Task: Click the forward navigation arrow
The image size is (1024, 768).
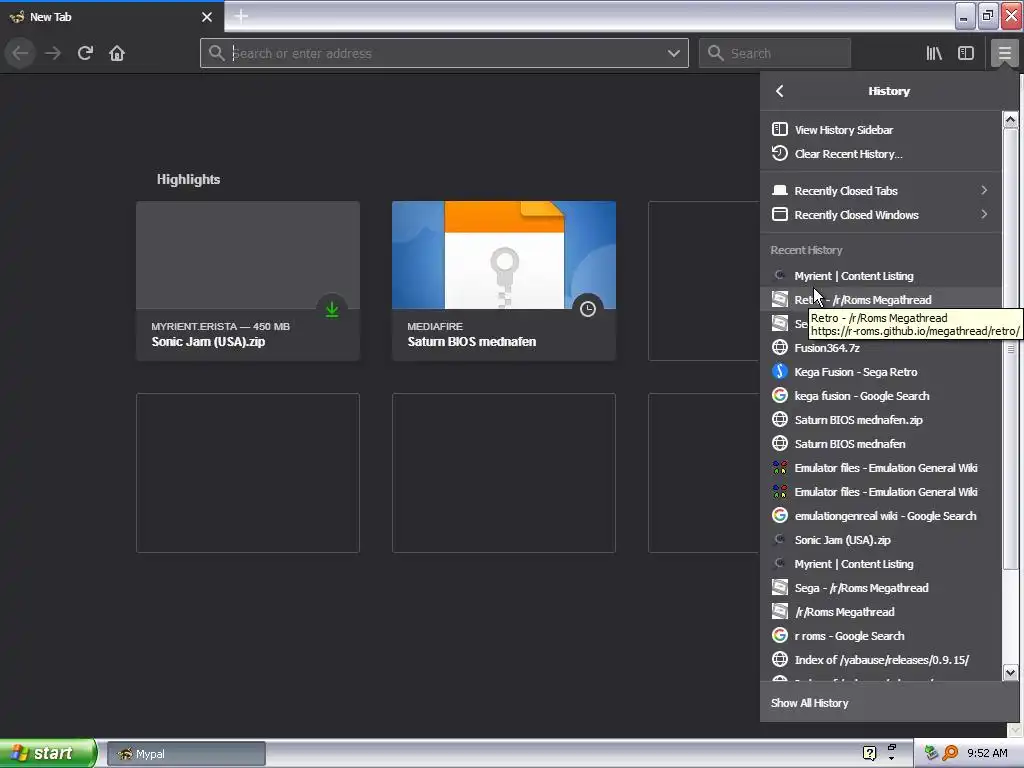Action: point(53,53)
